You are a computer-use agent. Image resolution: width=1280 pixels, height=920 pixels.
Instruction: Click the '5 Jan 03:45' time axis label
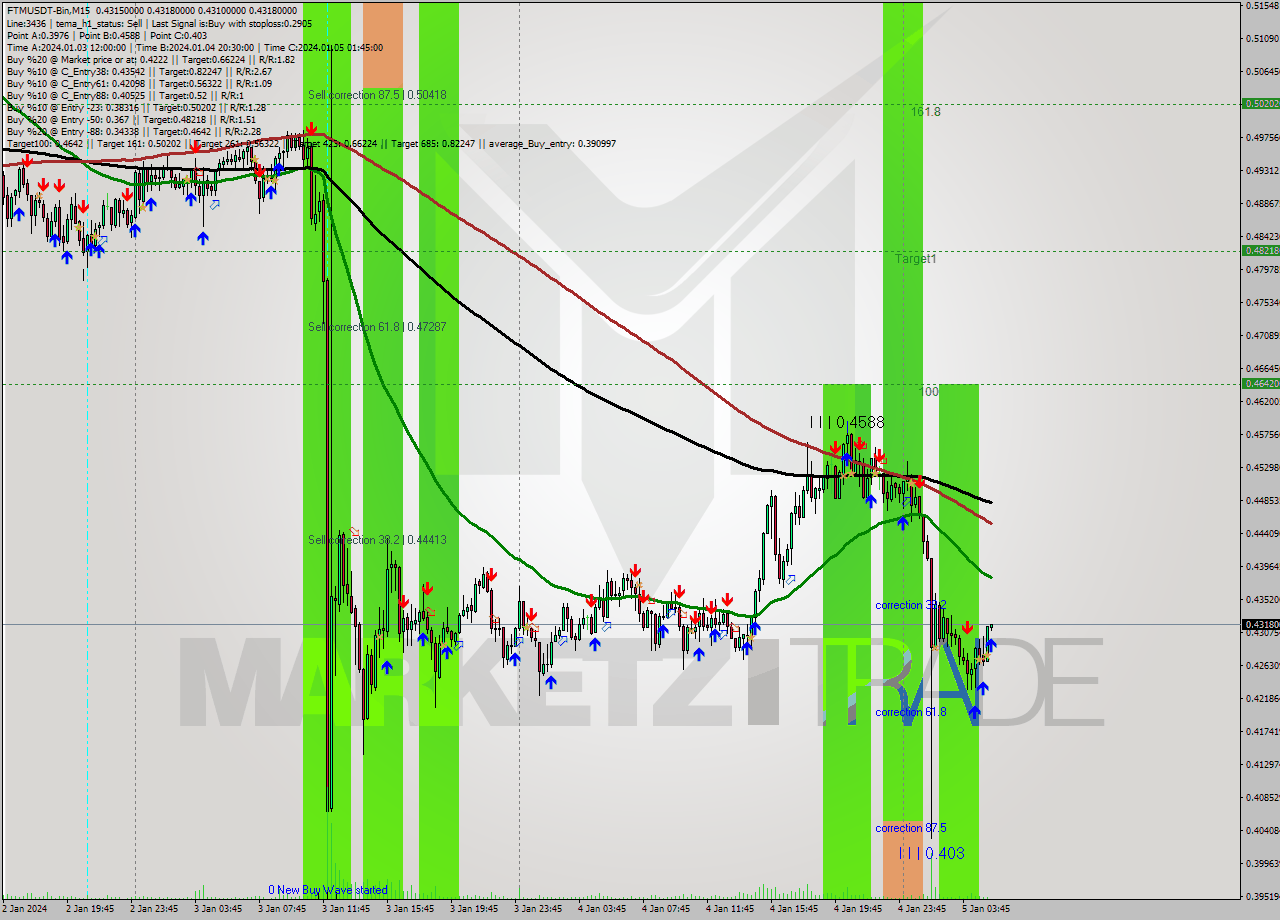[986, 909]
